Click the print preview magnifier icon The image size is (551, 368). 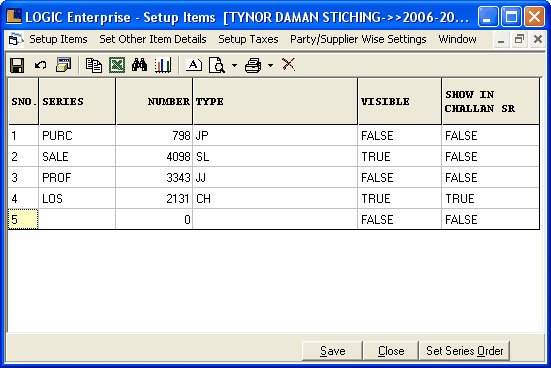click(216, 65)
